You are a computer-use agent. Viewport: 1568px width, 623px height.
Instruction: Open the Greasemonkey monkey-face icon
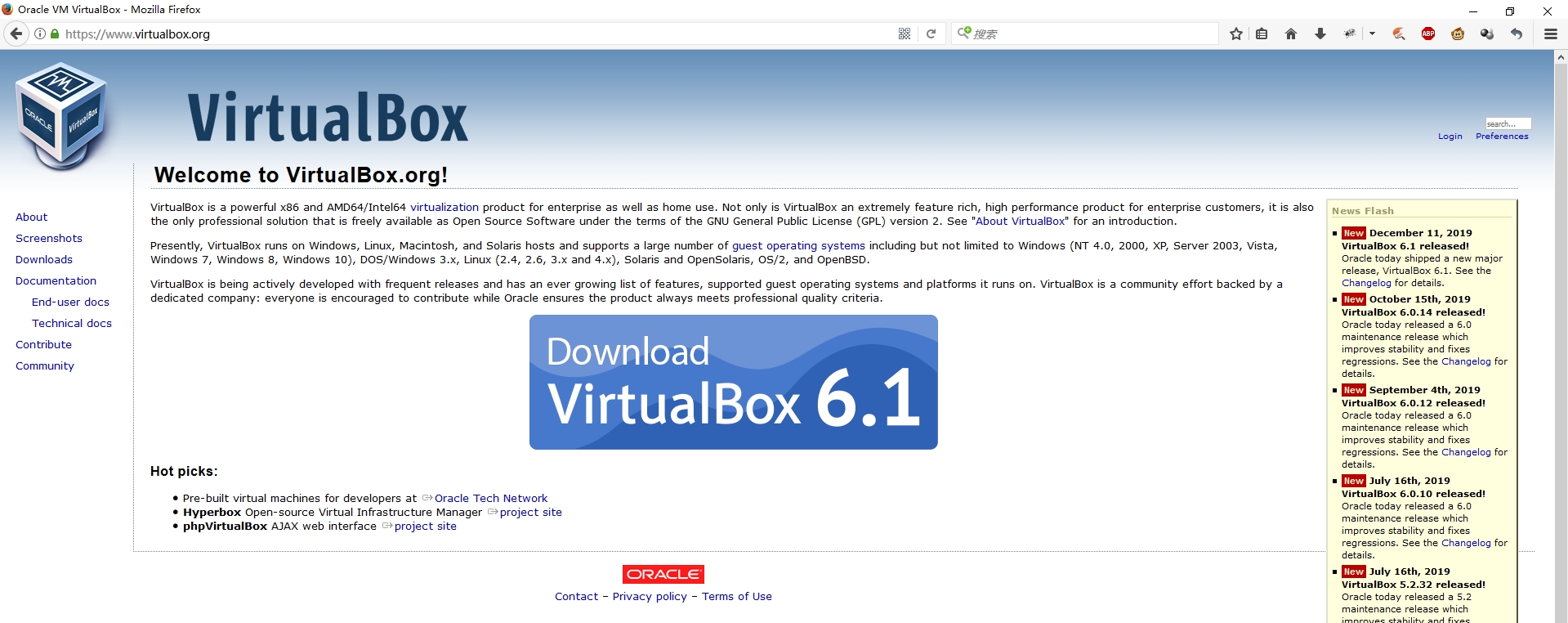[x=1458, y=34]
